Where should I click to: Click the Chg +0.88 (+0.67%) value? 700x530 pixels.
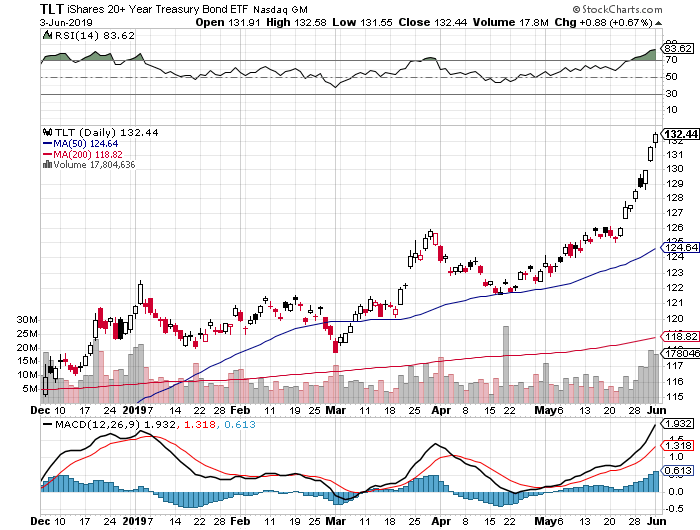pos(604,22)
